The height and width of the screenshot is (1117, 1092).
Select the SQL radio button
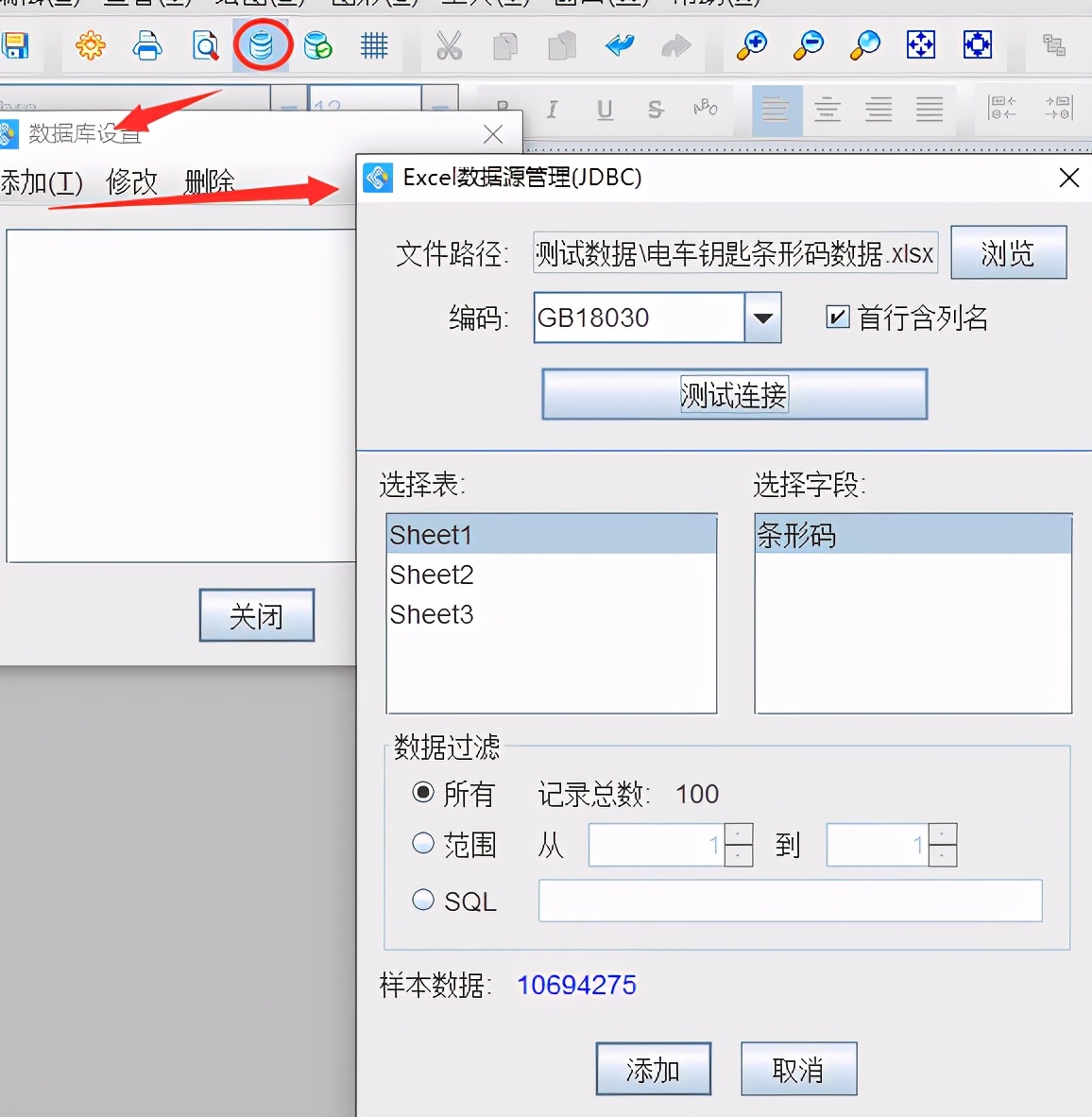423,900
